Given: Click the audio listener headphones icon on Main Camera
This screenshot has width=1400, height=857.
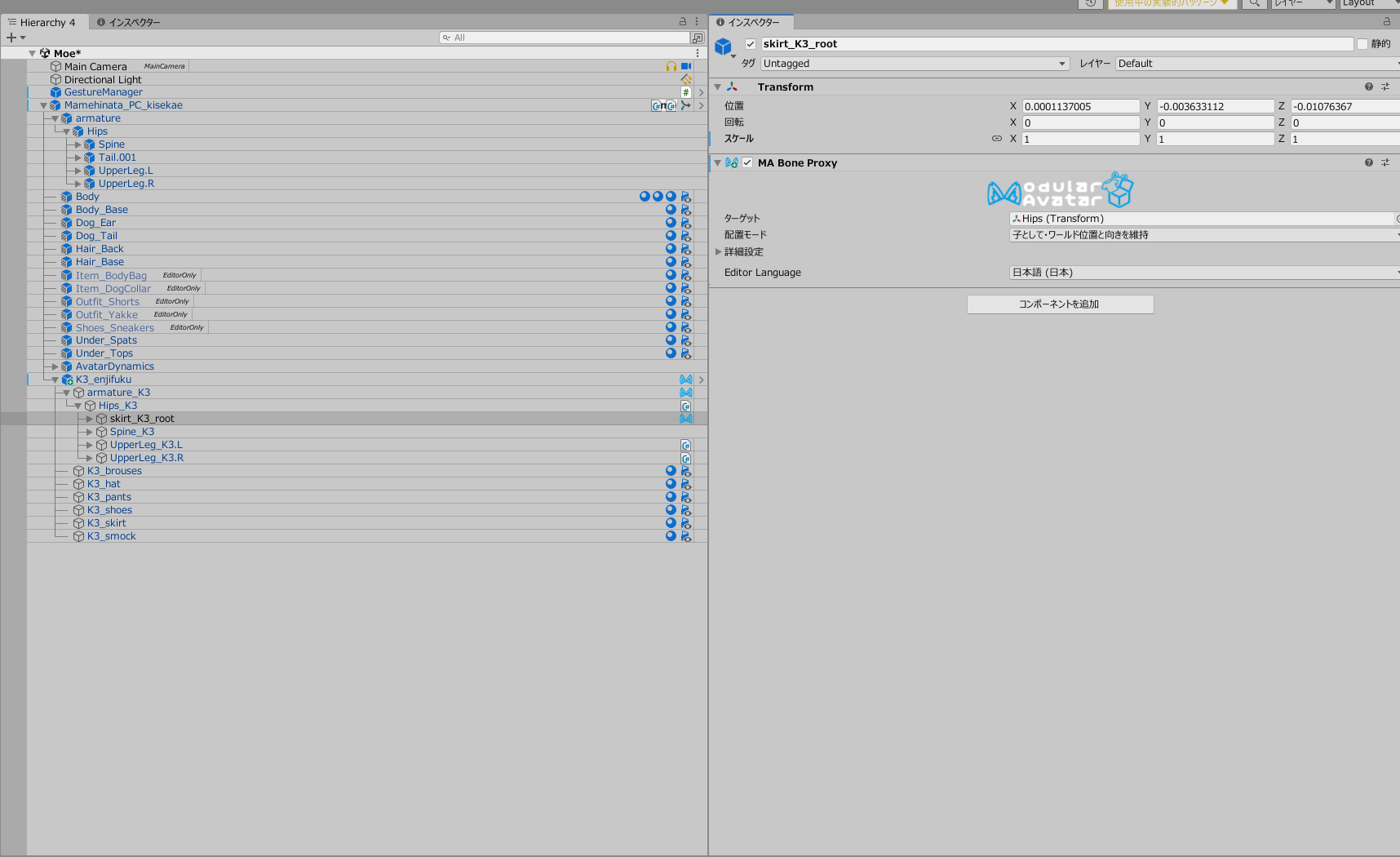Looking at the screenshot, I should click(671, 67).
